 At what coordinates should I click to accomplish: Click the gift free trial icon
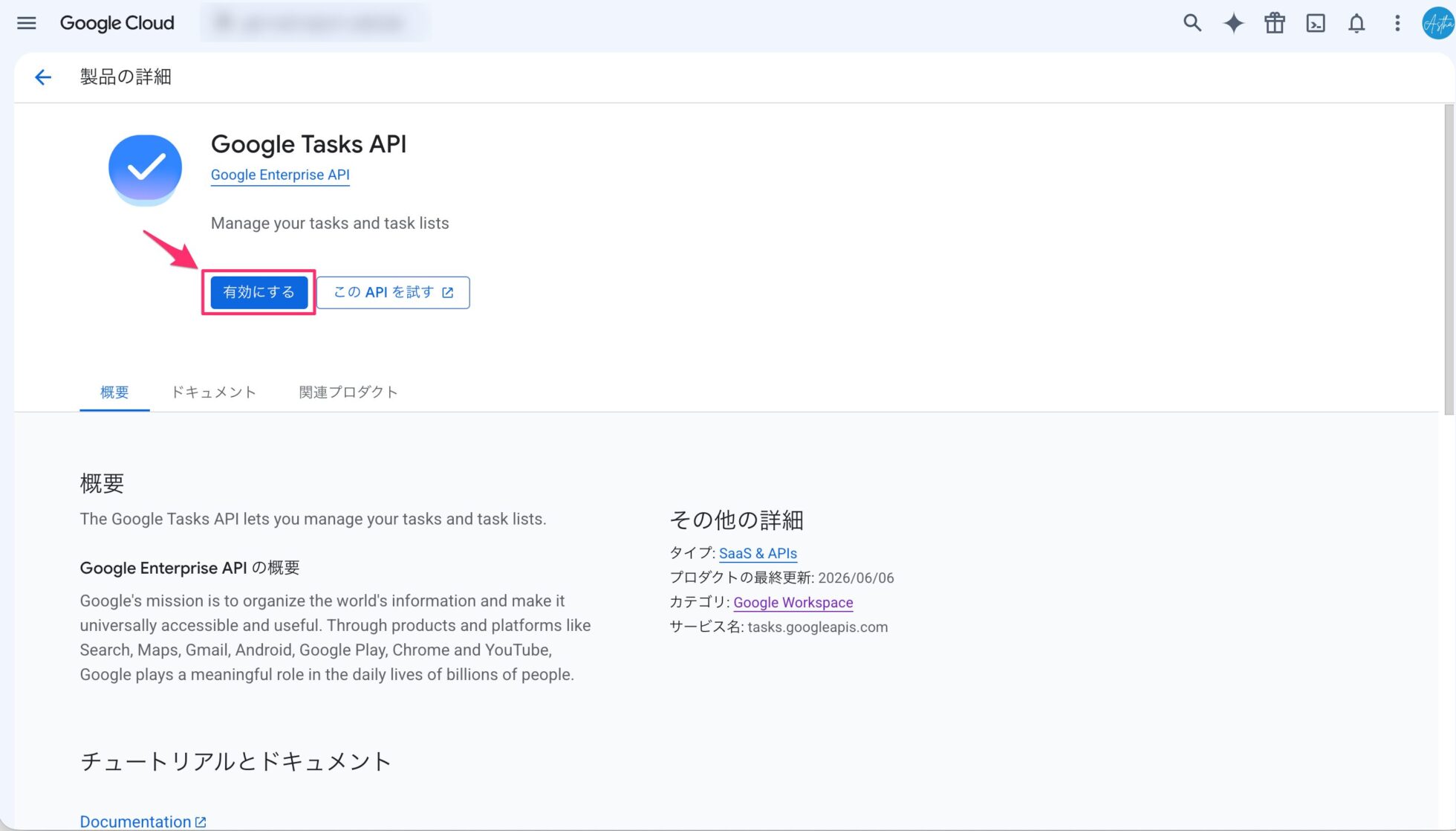(x=1275, y=23)
